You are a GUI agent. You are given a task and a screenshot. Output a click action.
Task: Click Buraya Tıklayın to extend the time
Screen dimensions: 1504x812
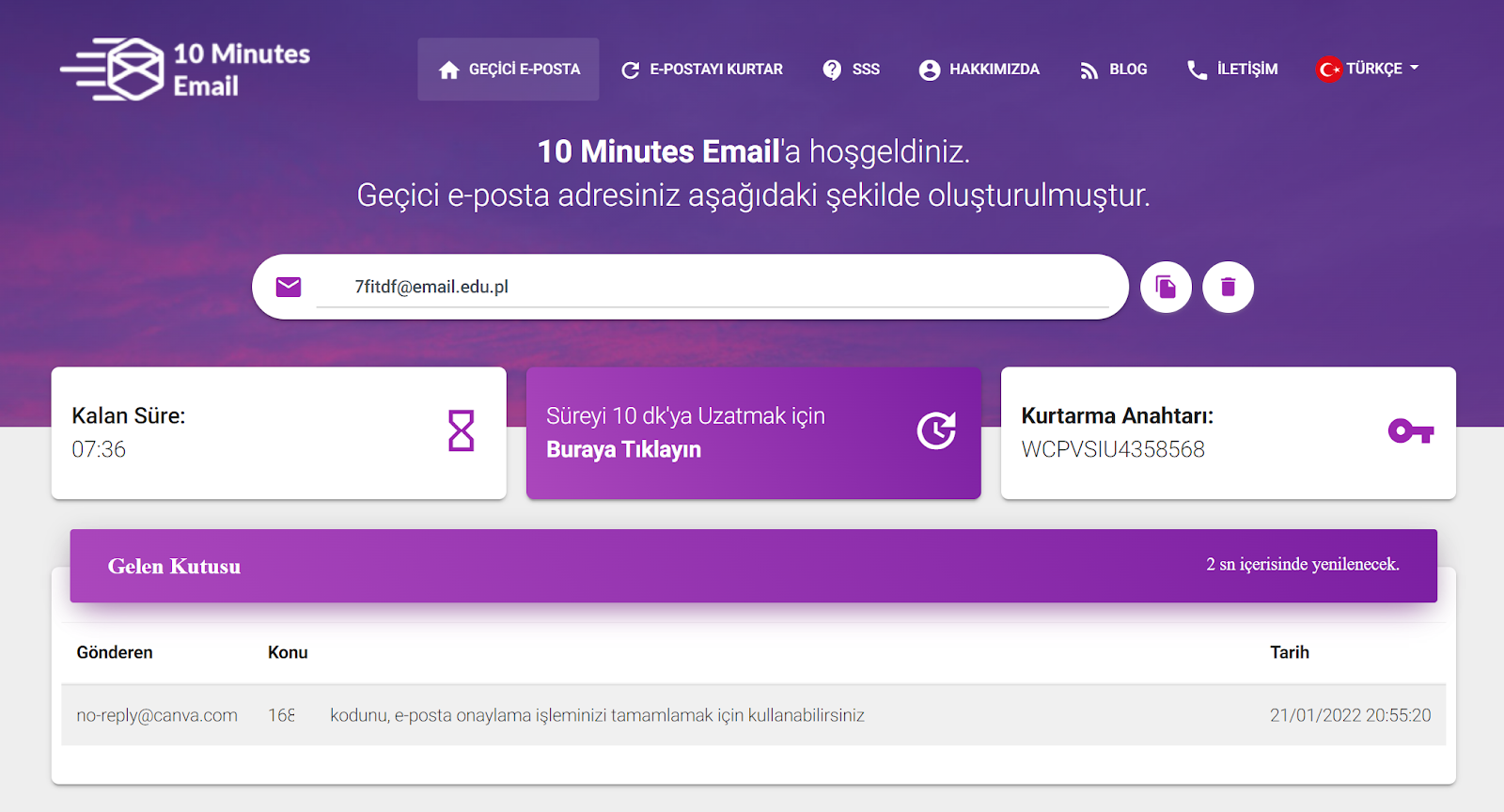[x=623, y=449]
